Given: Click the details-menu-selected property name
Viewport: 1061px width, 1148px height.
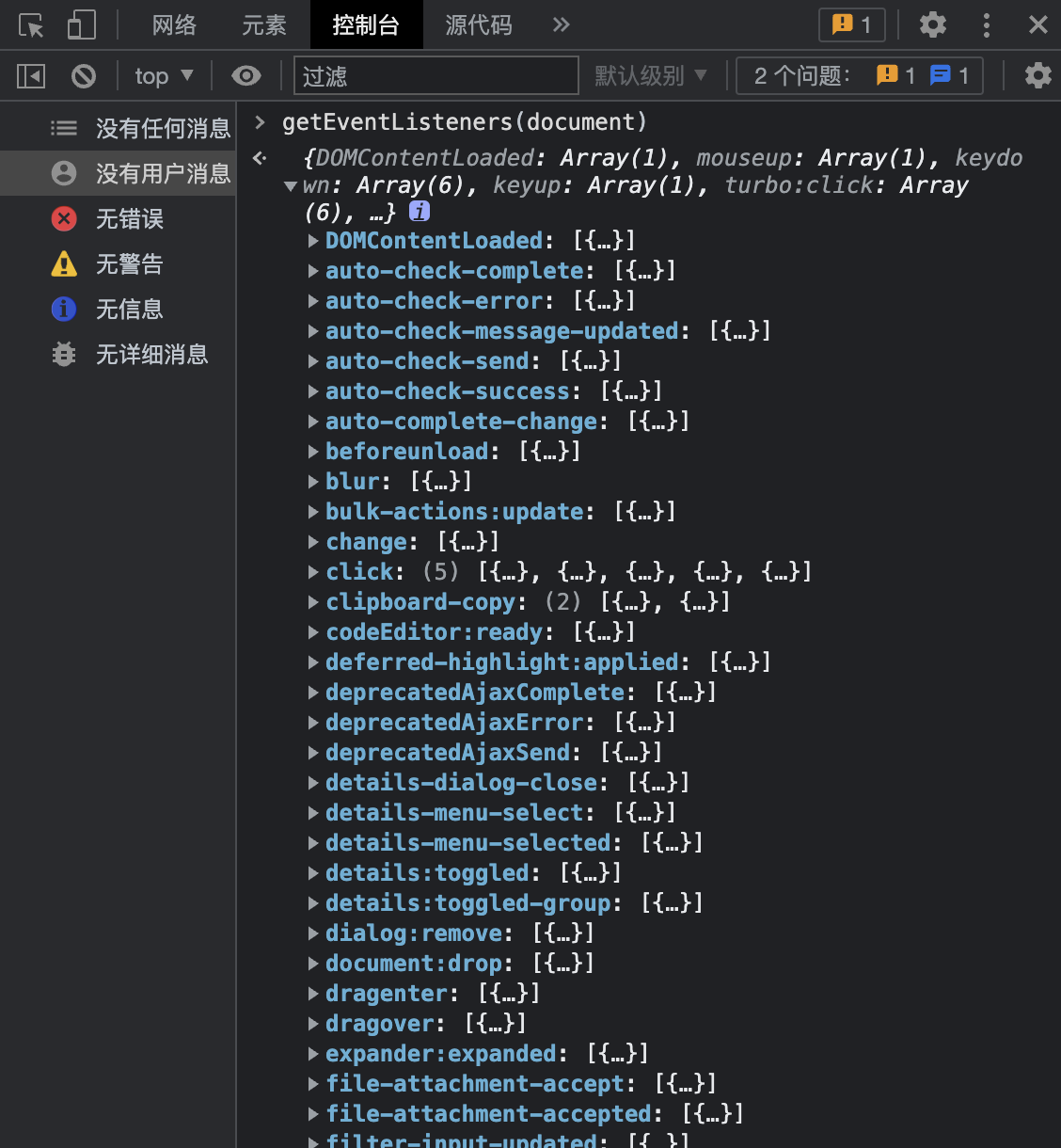Looking at the screenshot, I should [468, 843].
